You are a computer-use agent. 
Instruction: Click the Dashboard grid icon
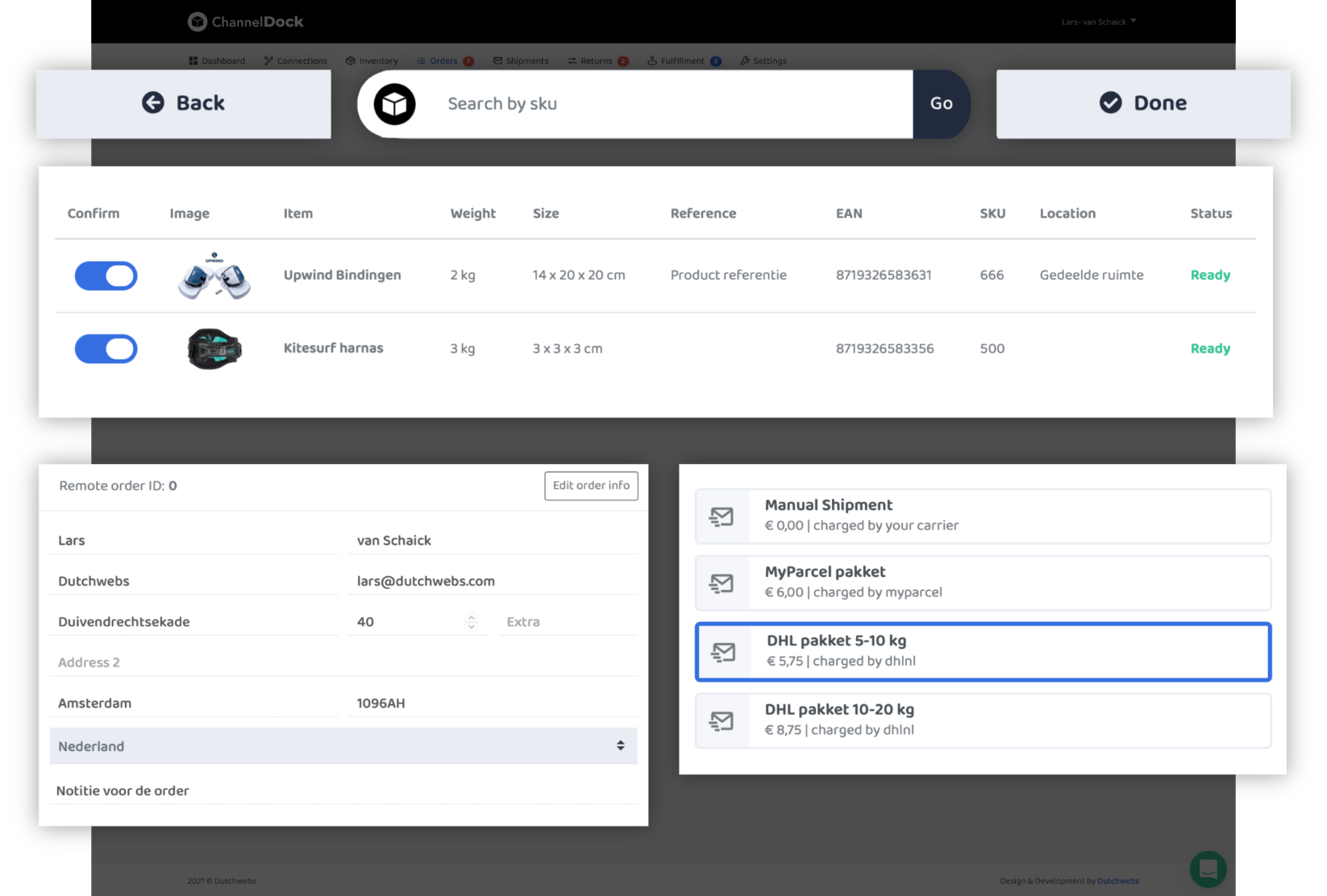[x=193, y=61]
